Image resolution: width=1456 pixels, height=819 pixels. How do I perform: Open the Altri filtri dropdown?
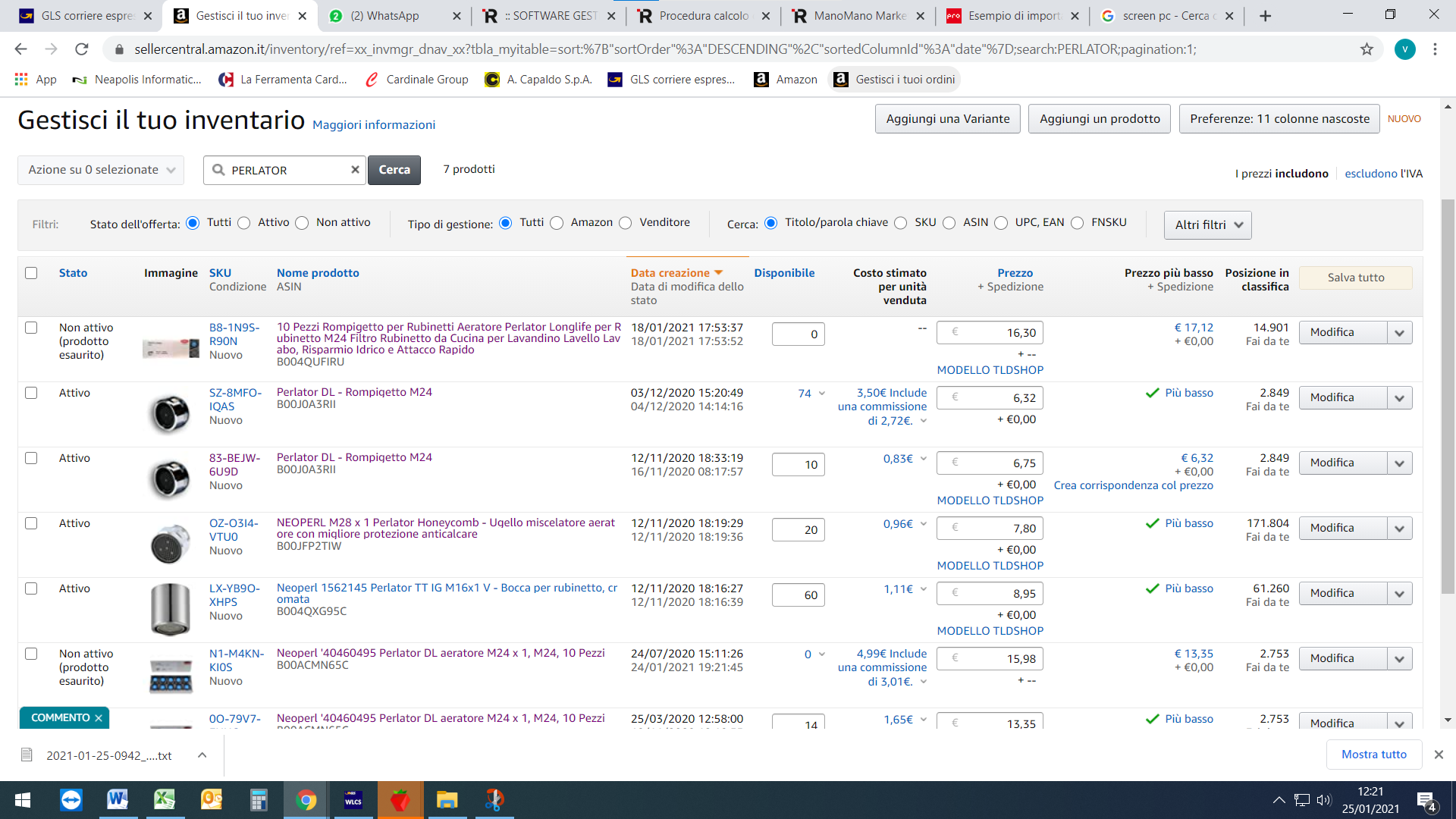(1207, 225)
